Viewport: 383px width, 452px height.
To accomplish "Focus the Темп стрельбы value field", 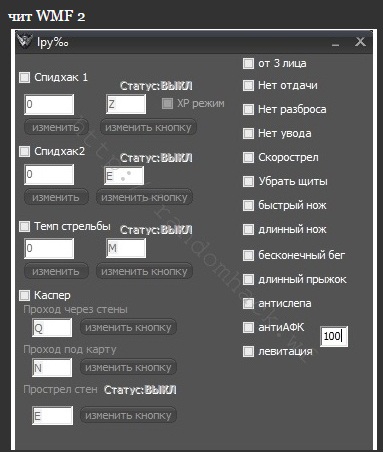I will (x=49, y=248).
